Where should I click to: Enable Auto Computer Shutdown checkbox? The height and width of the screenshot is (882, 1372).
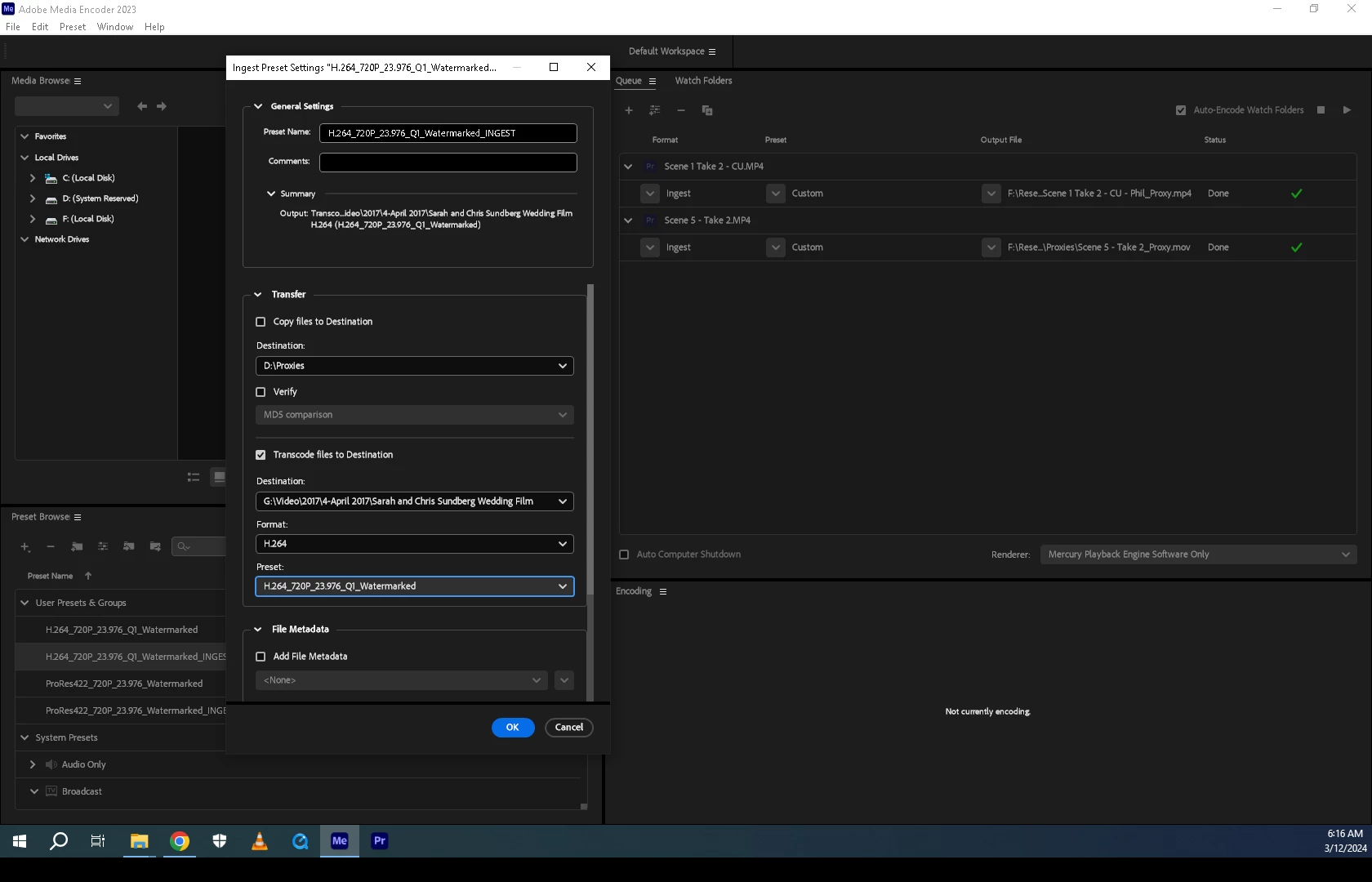pos(625,555)
